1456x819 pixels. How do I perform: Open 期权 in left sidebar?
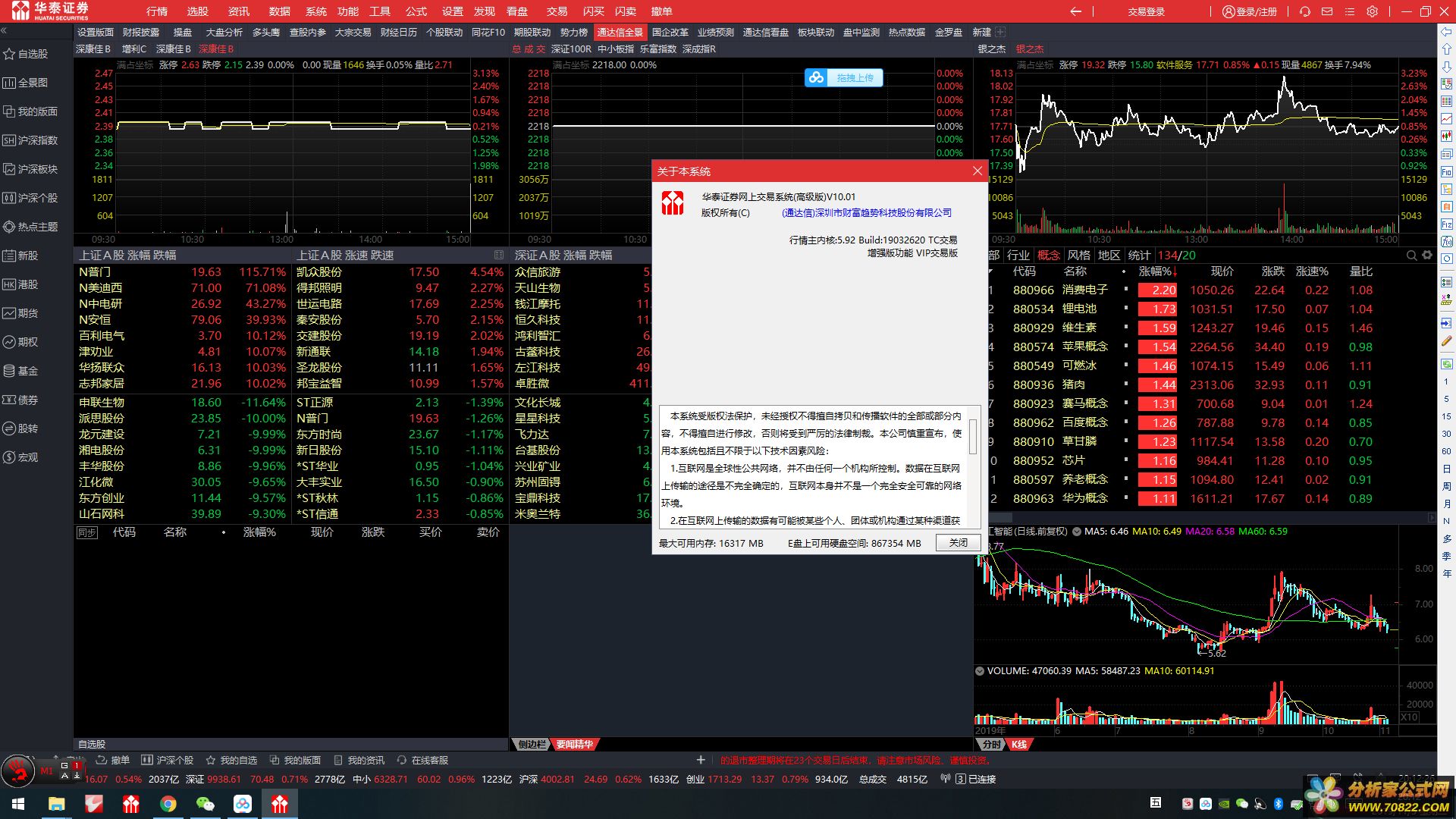pos(20,342)
